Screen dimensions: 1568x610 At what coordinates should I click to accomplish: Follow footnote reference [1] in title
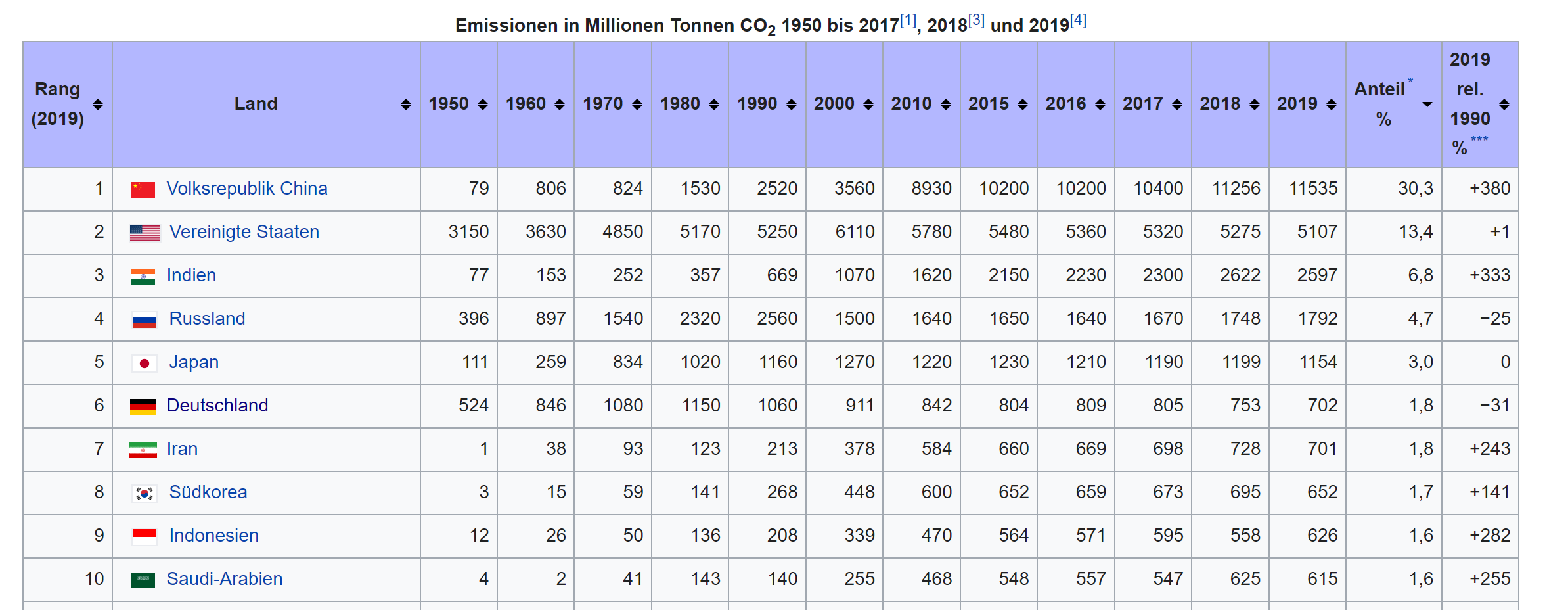(908, 20)
